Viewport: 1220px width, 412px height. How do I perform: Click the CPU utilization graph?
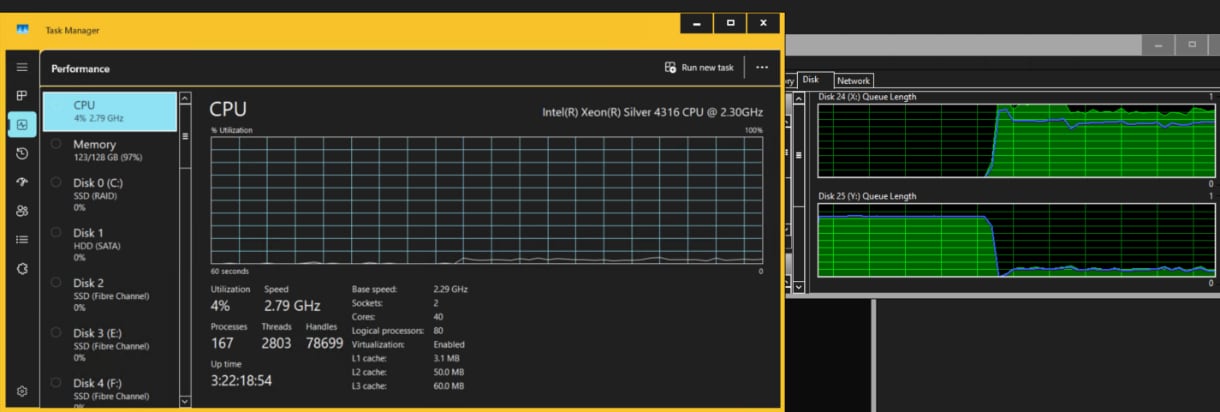486,200
